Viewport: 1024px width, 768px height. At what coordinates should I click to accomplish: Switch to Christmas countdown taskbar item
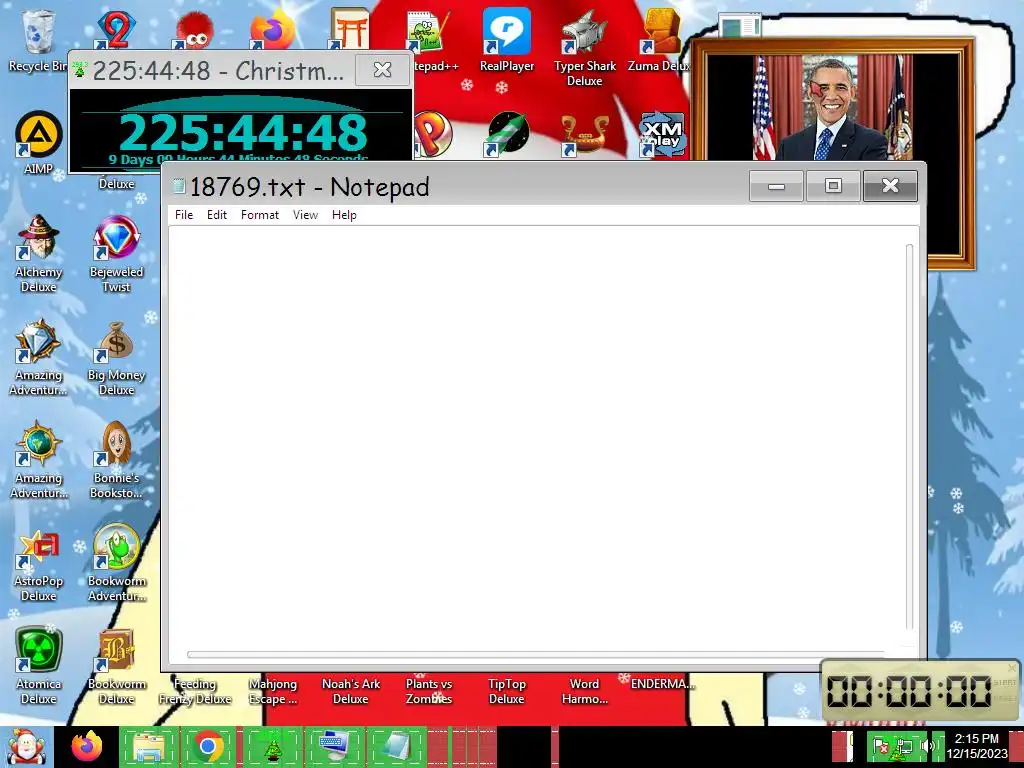[x=272, y=746]
